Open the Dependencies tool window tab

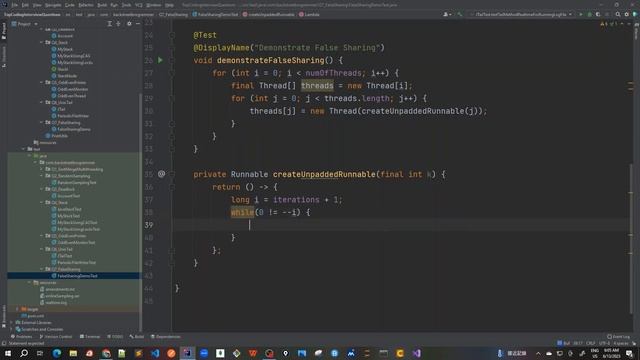pyautogui.click(x=165, y=337)
